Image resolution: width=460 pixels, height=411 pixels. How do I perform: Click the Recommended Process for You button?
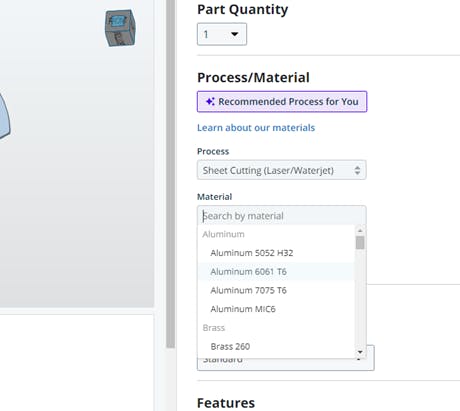[x=282, y=101]
